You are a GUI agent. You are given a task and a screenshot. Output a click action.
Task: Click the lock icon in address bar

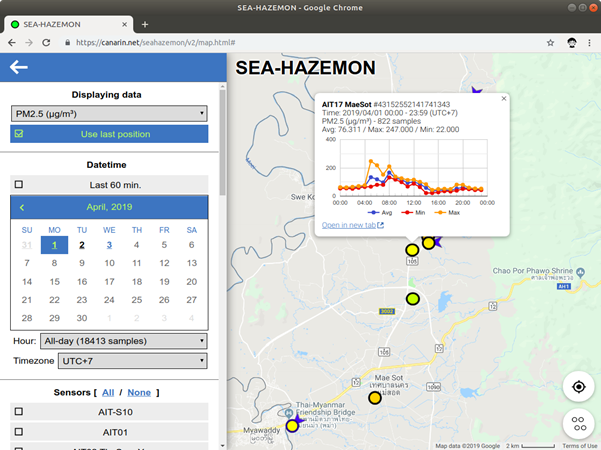67,43
